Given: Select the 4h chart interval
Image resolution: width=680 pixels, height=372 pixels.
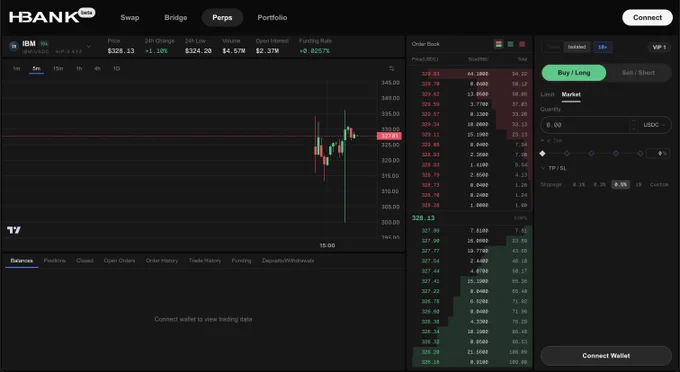Looking at the screenshot, I should pos(97,69).
